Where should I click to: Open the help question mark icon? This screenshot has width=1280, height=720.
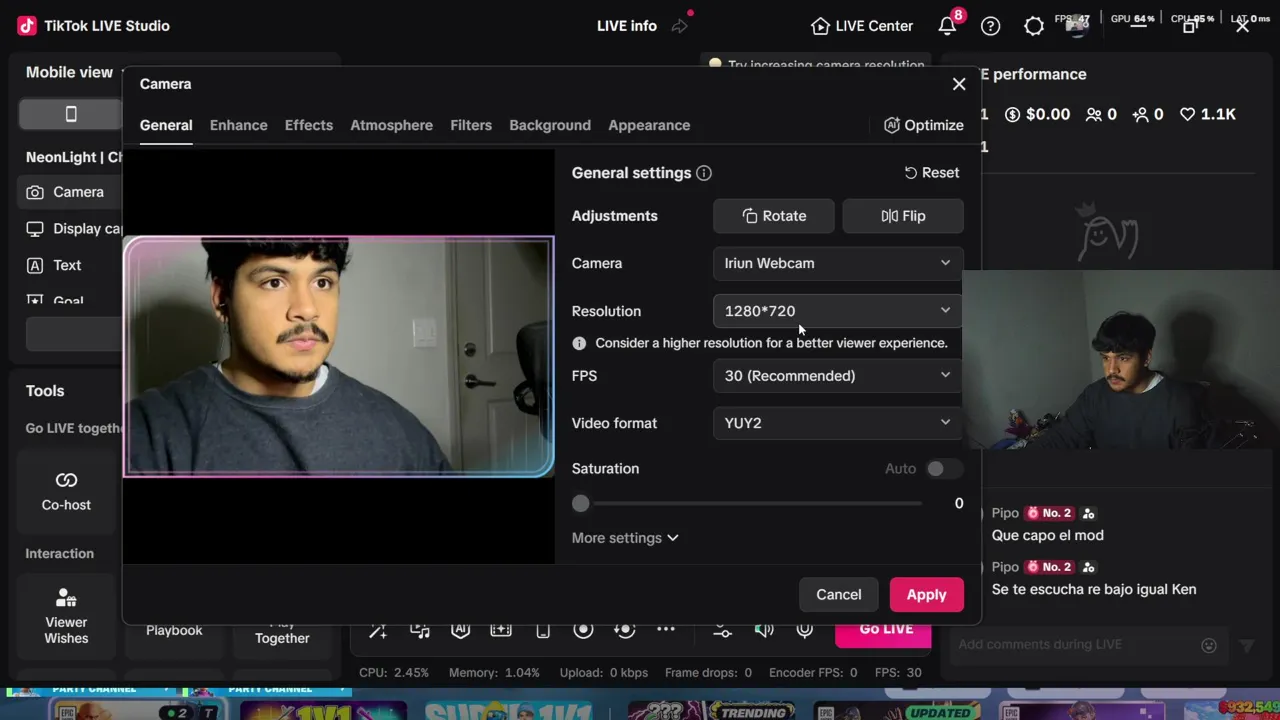[x=990, y=26]
